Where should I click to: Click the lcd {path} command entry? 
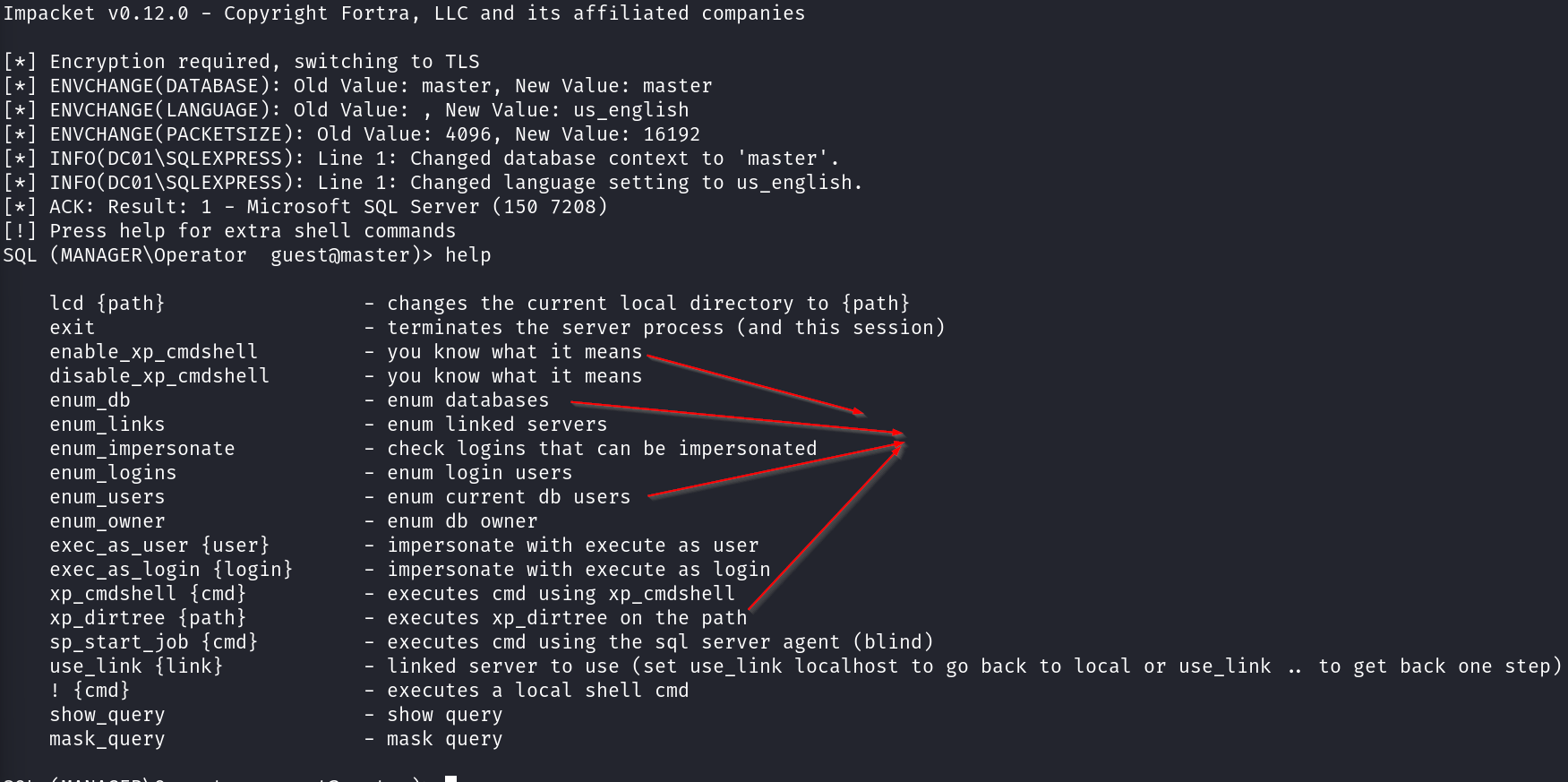(107, 304)
